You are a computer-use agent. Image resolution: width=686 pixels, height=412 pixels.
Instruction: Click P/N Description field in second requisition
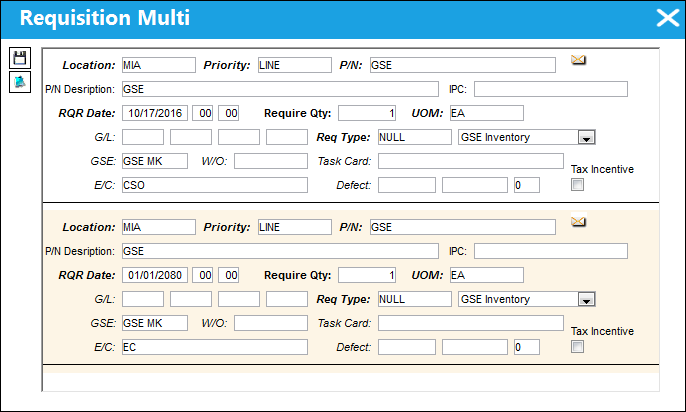point(280,251)
